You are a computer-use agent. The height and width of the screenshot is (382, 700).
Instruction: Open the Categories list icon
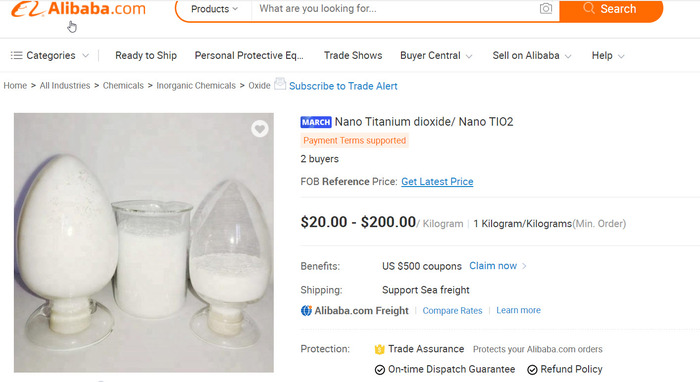(x=17, y=55)
